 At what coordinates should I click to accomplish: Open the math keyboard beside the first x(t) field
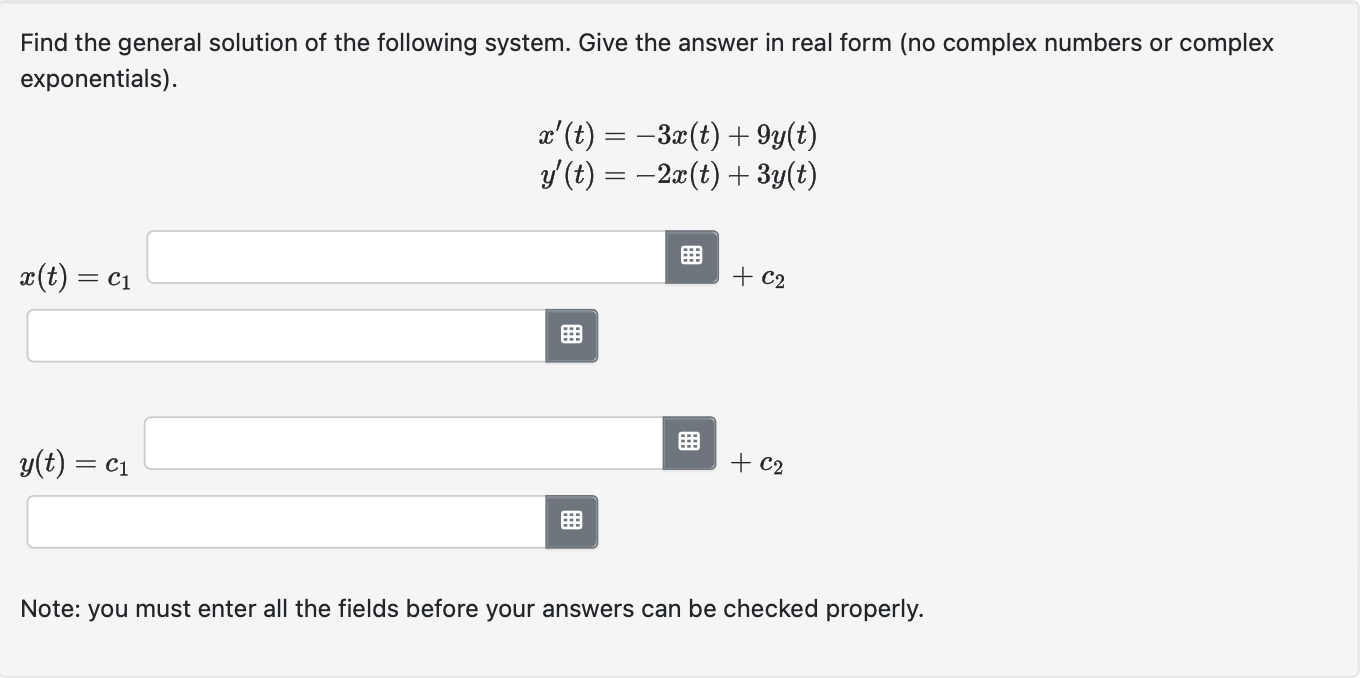(690, 257)
